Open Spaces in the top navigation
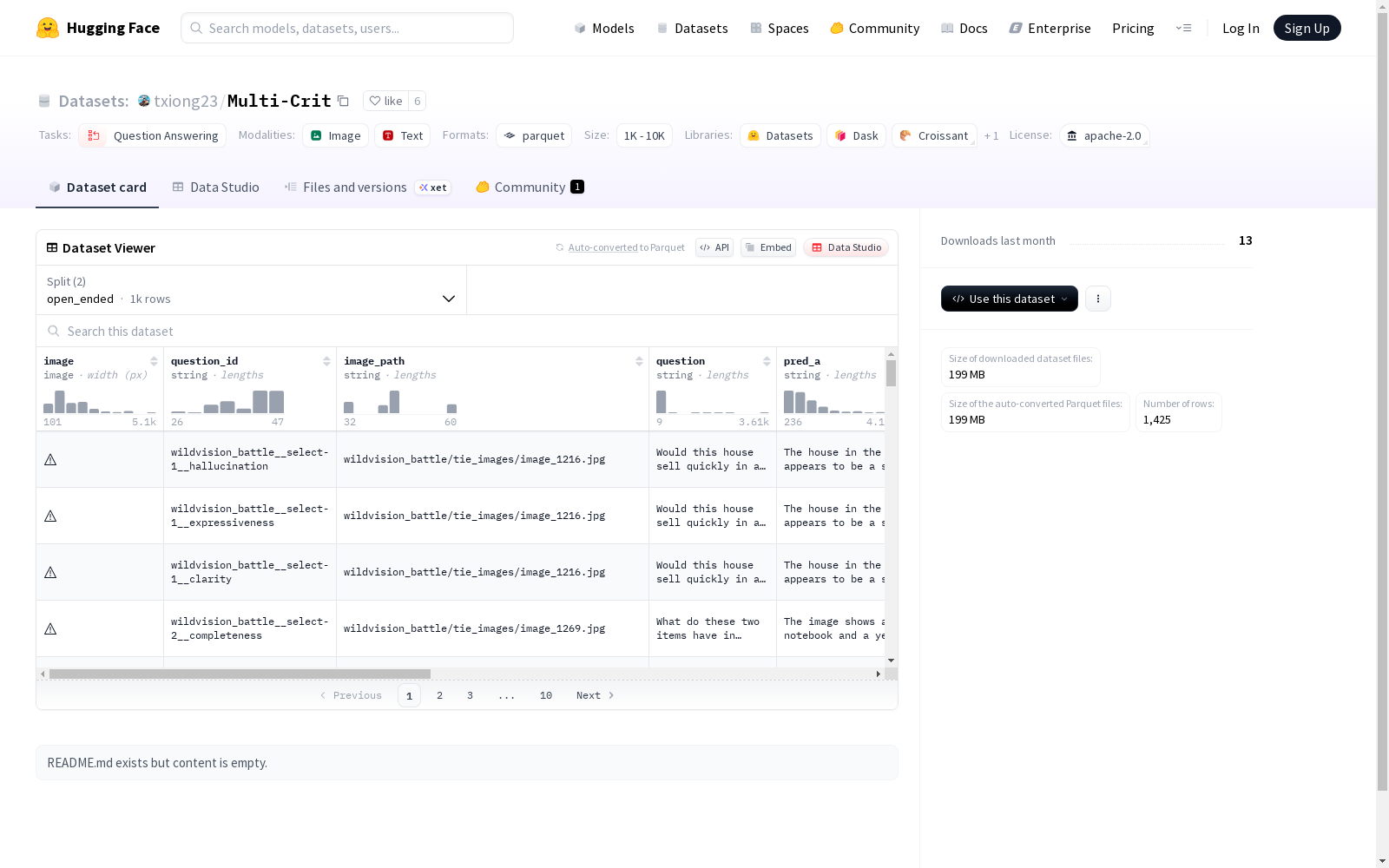1389x868 pixels. coord(779,28)
